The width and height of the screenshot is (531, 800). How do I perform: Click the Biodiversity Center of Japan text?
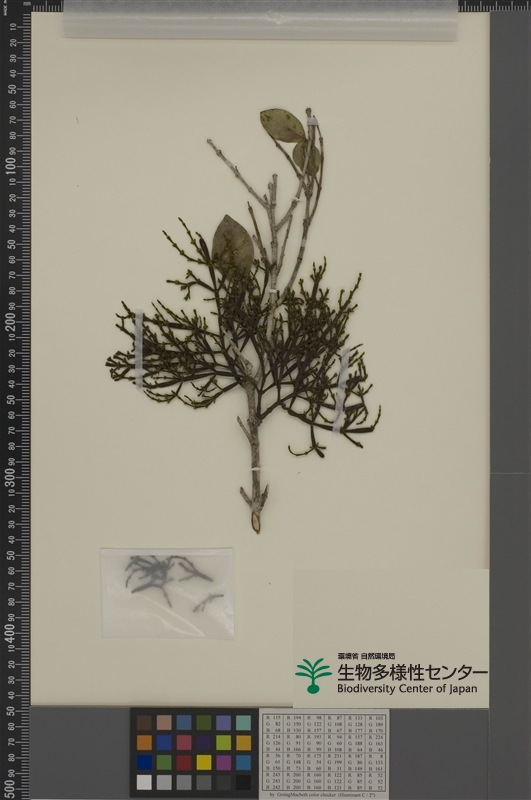click(407, 688)
